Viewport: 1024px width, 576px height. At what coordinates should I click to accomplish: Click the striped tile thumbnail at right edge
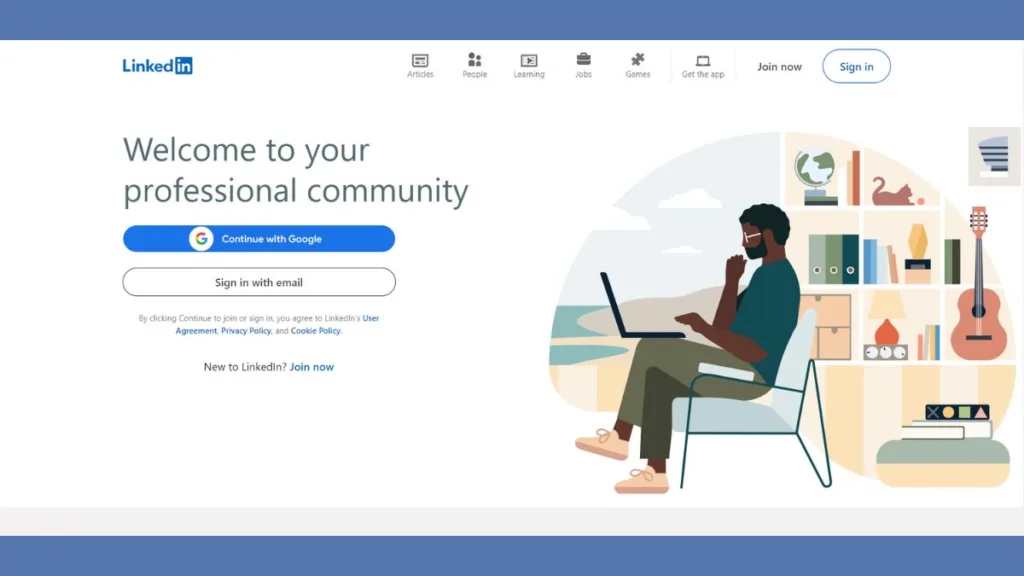click(x=993, y=156)
